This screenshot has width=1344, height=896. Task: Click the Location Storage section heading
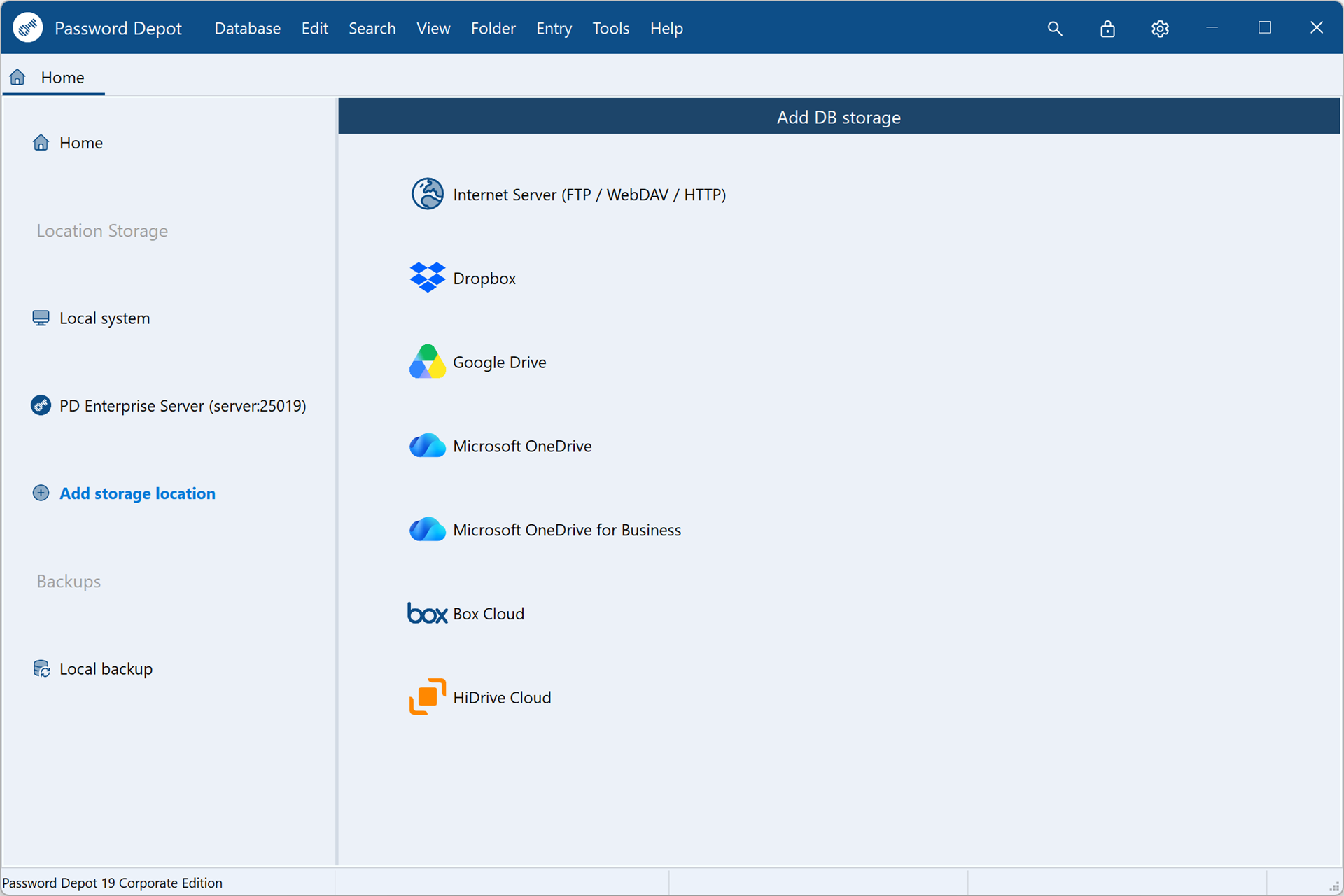click(x=102, y=231)
